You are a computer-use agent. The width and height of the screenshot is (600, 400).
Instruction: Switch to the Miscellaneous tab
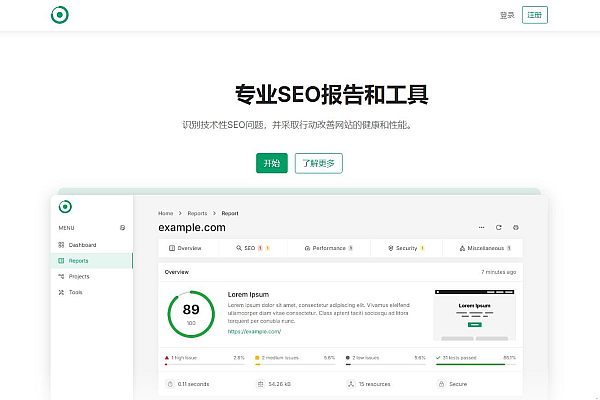point(483,248)
